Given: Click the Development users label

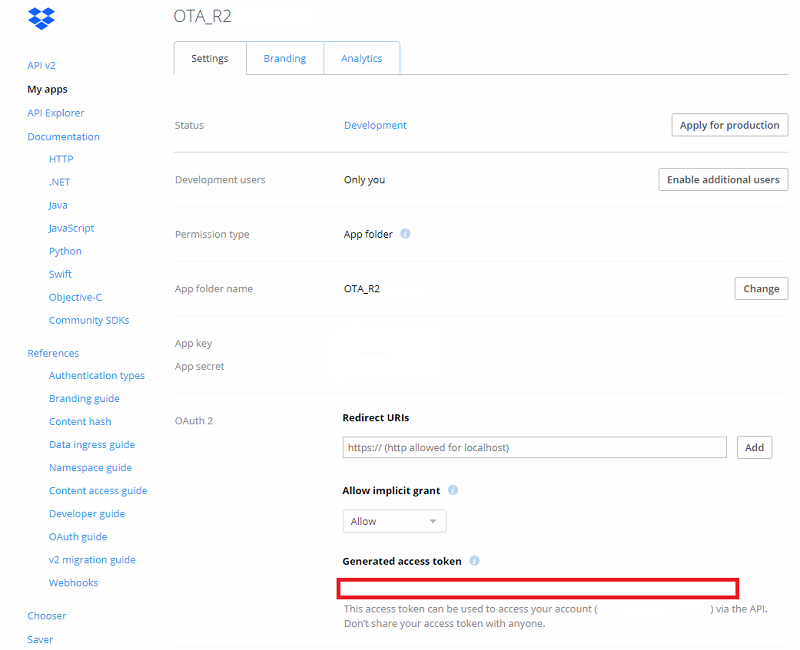Looking at the screenshot, I should coord(220,180).
